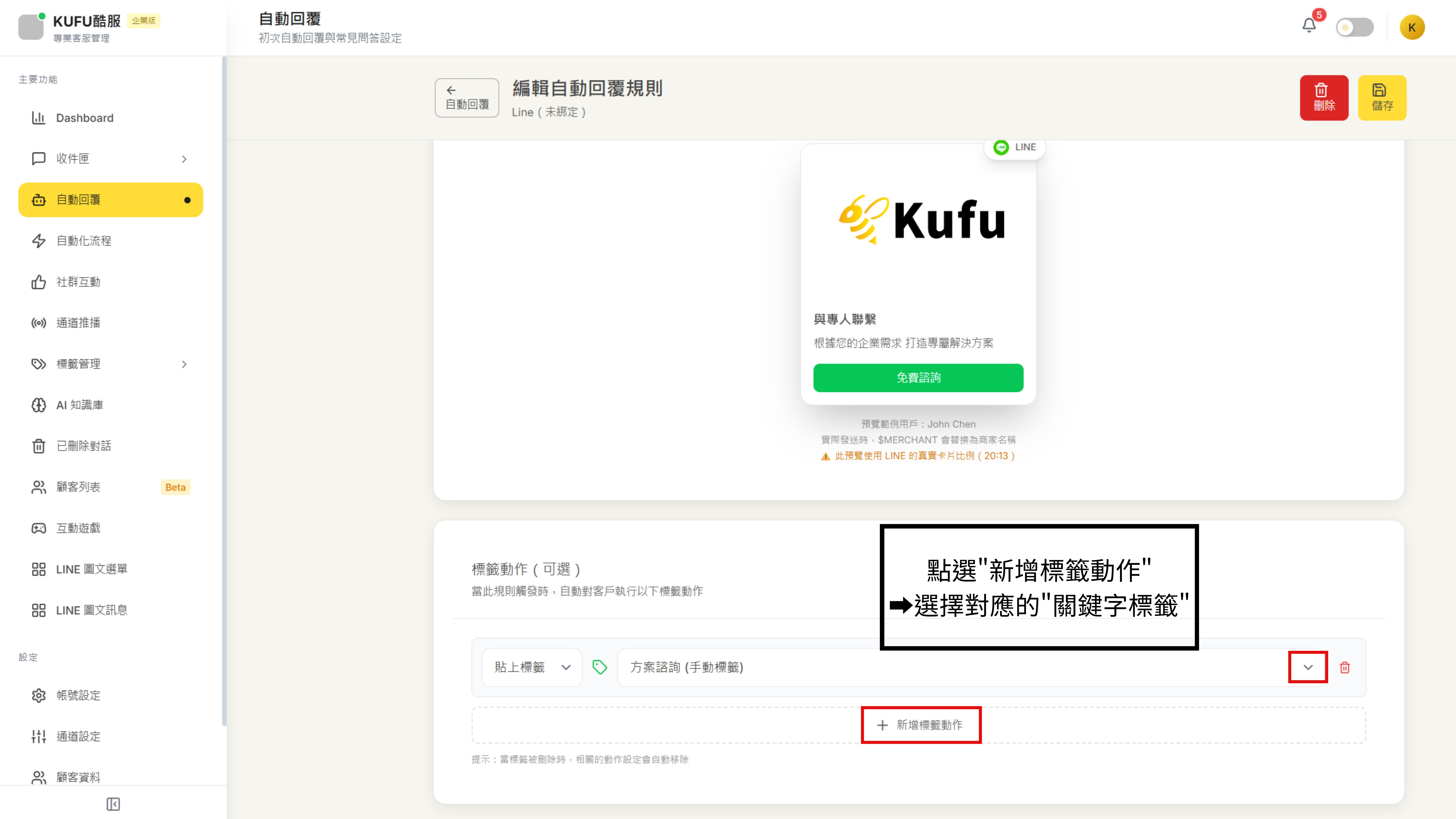Open 通道推播 broadcast menu item
This screenshot has width=1456, height=819.
click(78, 323)
